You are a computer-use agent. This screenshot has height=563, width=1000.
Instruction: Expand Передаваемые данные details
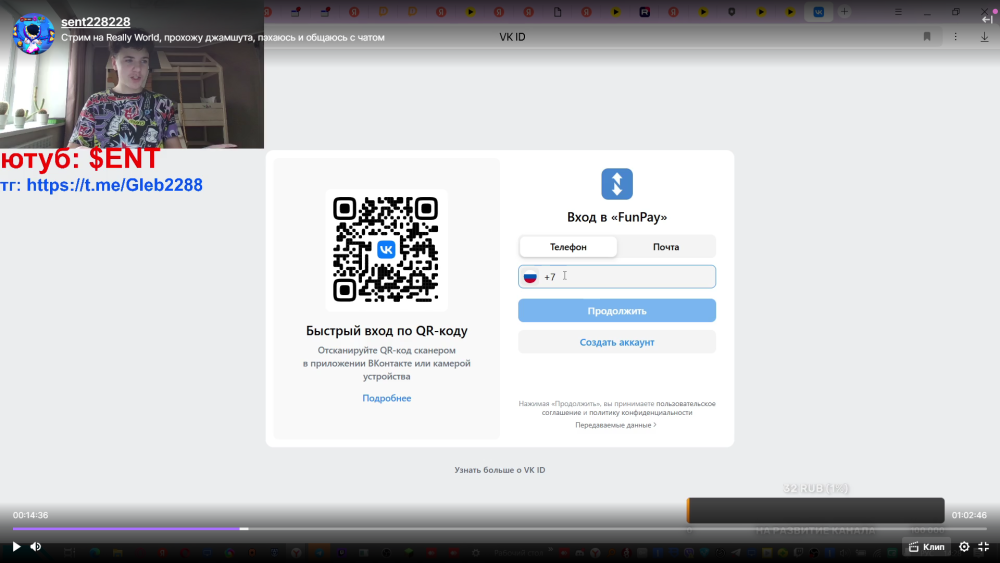(615, 425)
